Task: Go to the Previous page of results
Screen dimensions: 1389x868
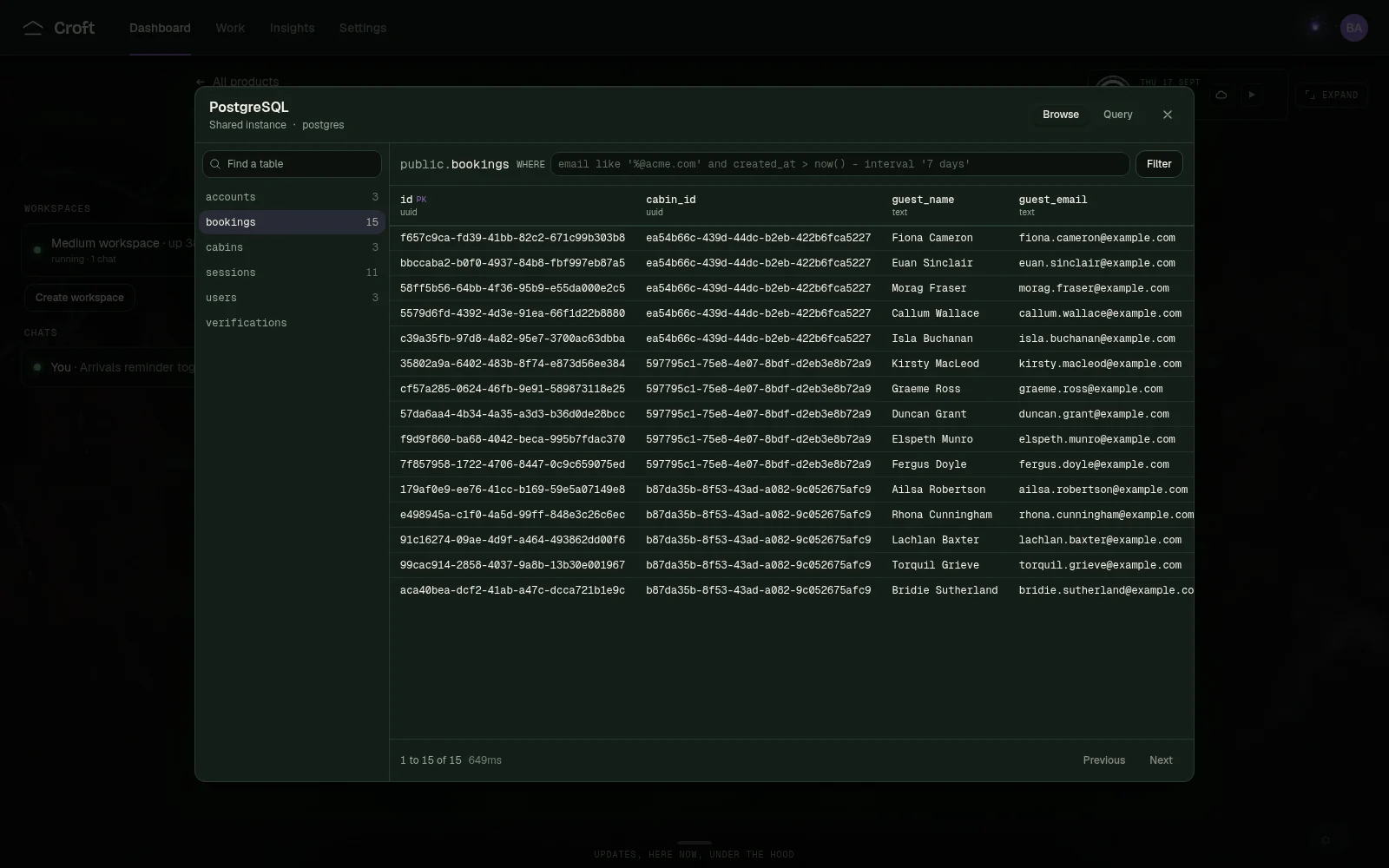Action: tap(1103, 760)
